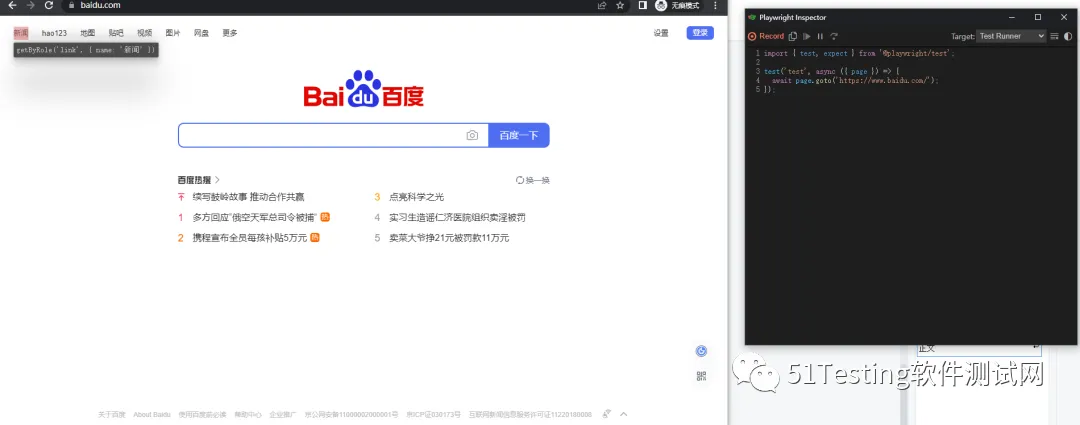Click the browser back arrow
Screen dimensions: 1080x425
12,5
